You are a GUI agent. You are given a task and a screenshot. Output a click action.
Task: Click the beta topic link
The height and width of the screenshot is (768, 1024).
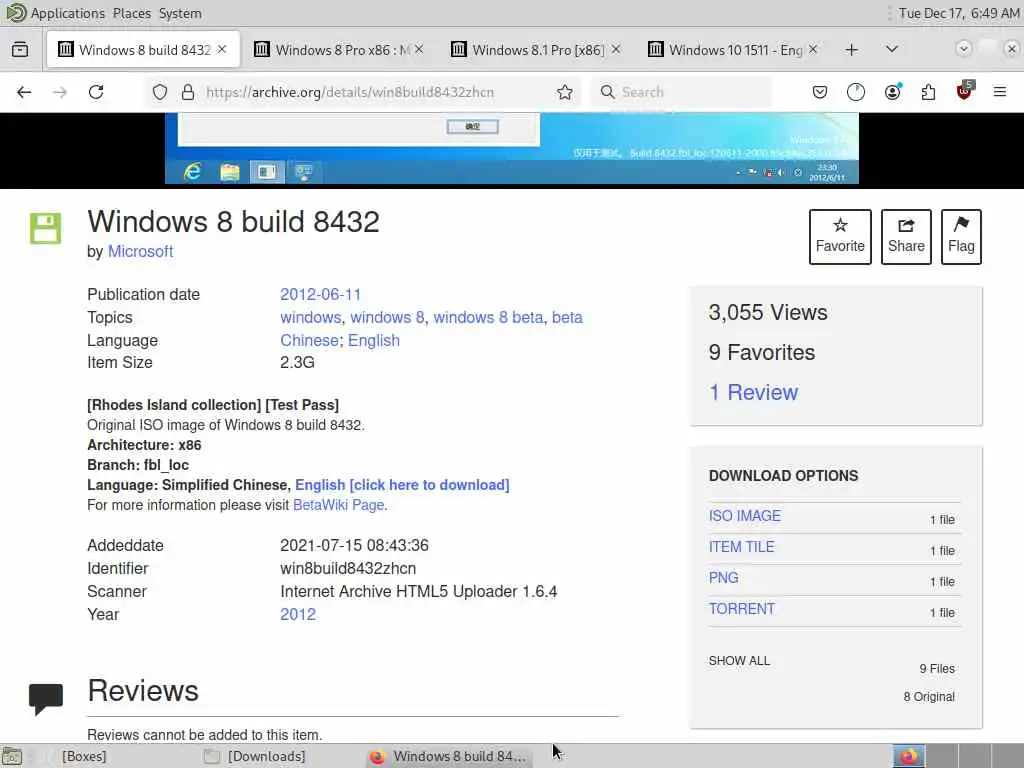[x=567, y=317]
